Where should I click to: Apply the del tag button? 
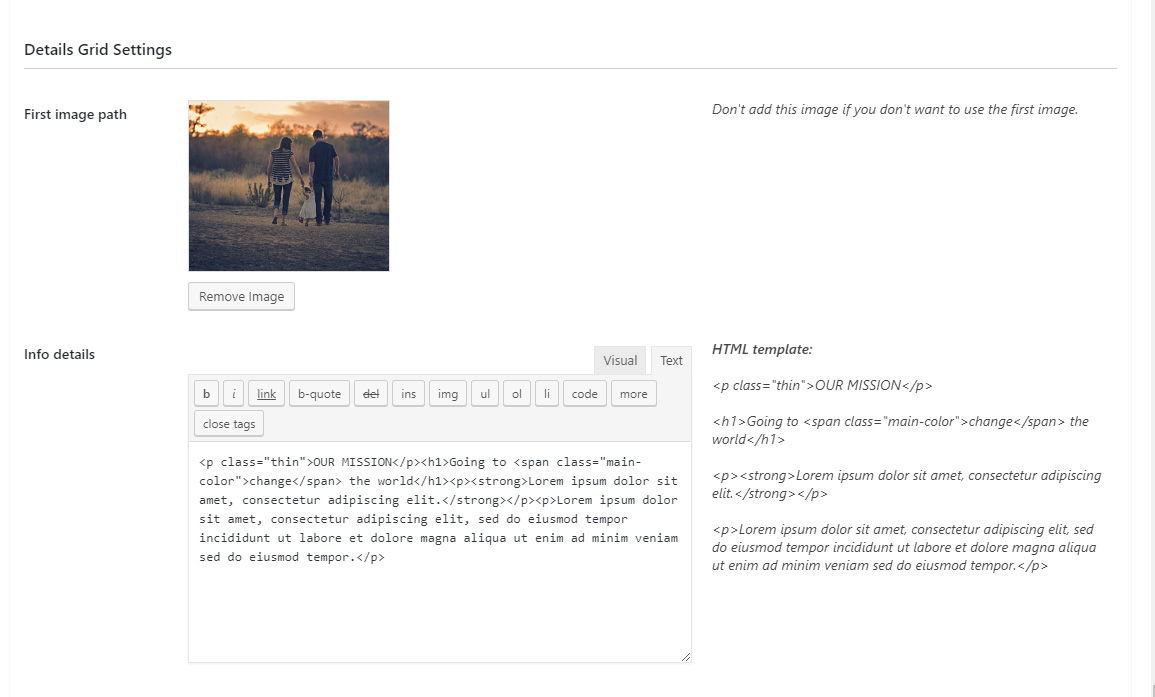click(371, 393)
